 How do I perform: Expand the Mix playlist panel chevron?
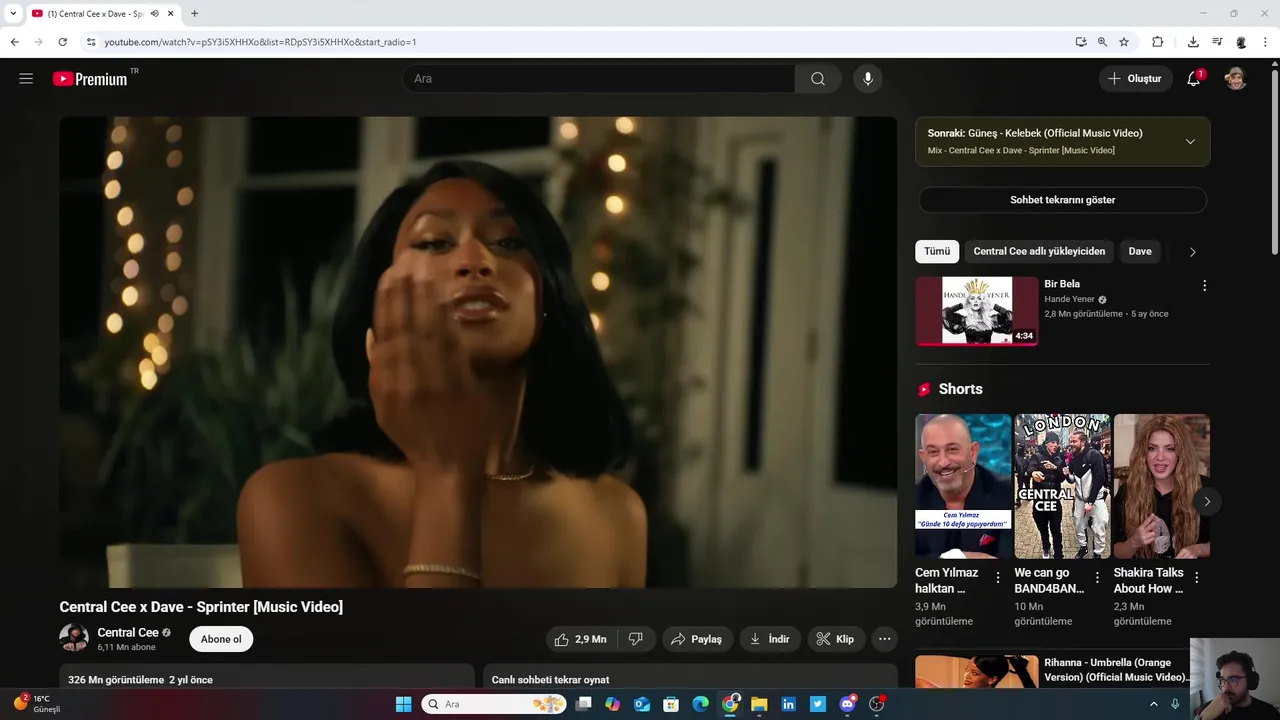(1190, 141)
